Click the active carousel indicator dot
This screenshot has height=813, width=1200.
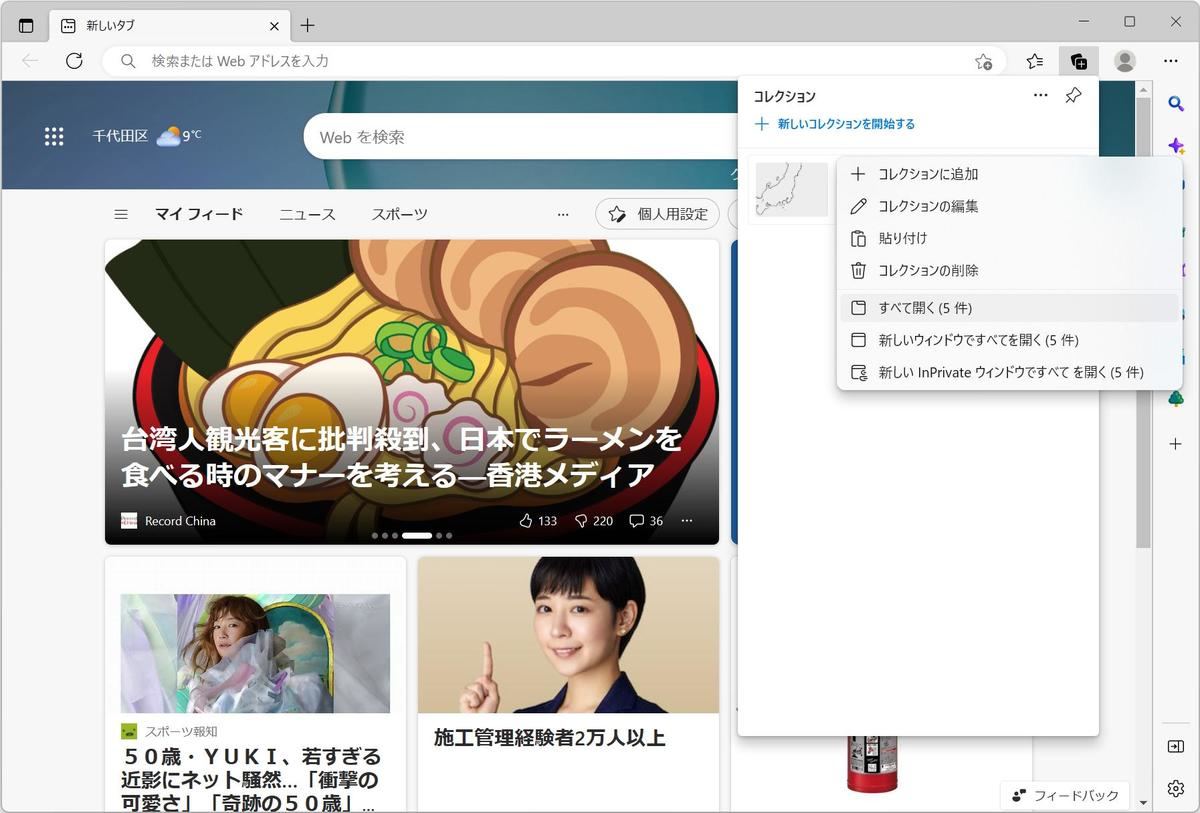[x=416, y=536]
